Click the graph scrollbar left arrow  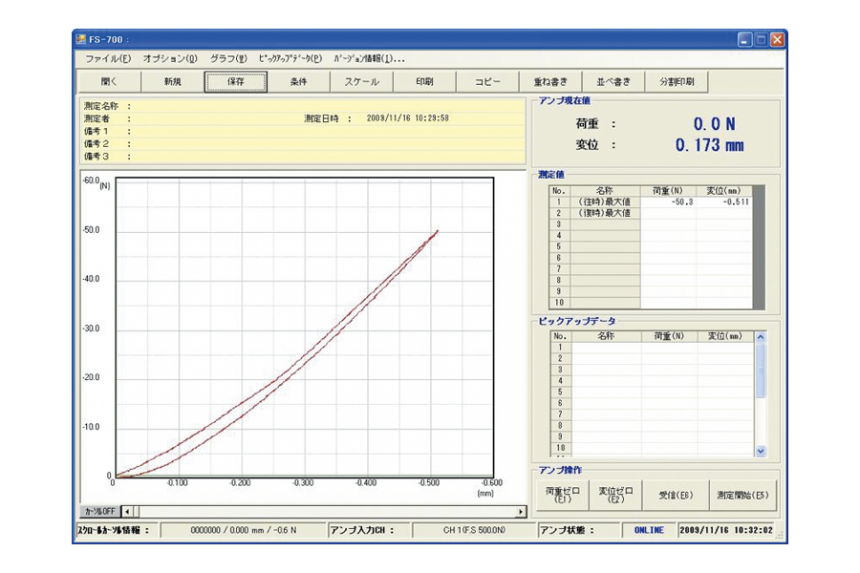127,512
